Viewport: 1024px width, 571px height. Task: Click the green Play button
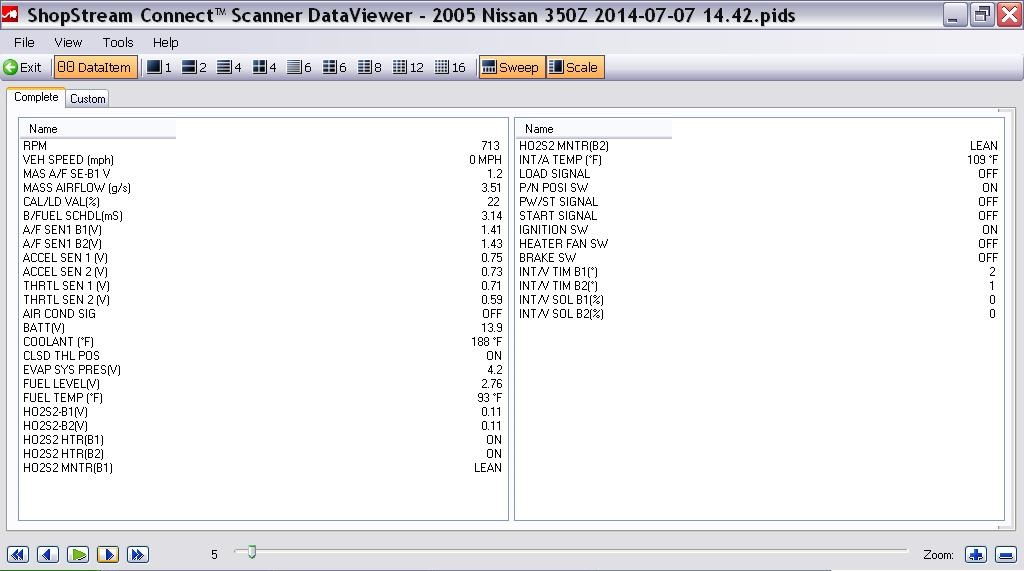click(78, 555)
